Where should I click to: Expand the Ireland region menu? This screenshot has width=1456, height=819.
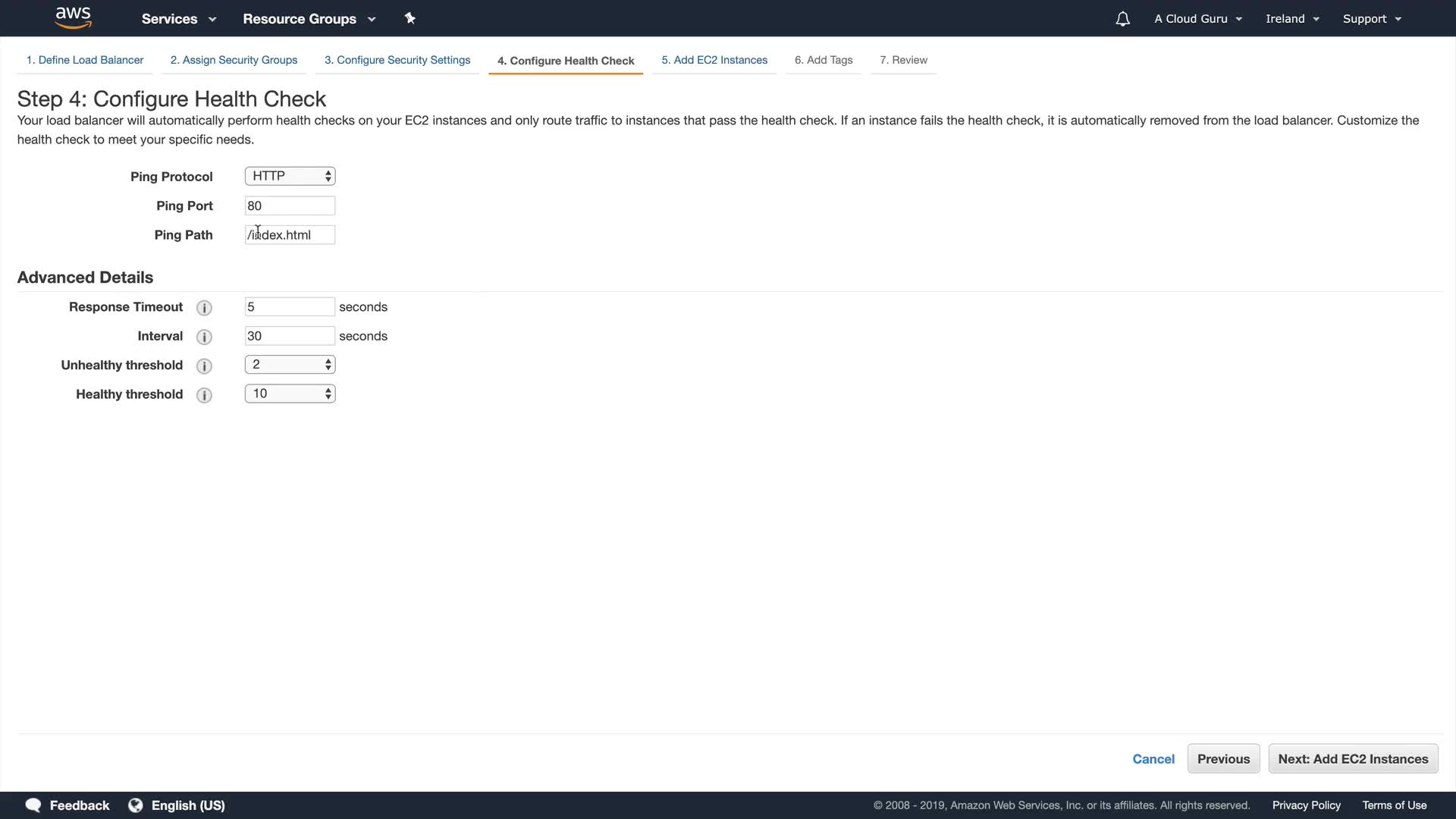pos(1292,19)
